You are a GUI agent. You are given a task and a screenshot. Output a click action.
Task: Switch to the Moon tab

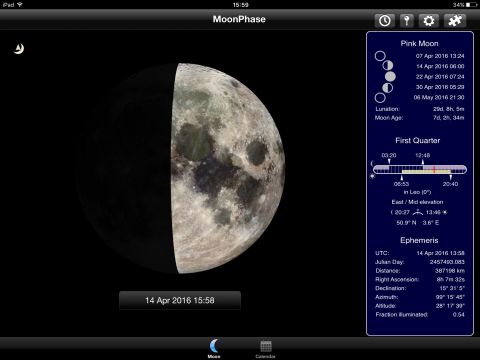(214, 349)
